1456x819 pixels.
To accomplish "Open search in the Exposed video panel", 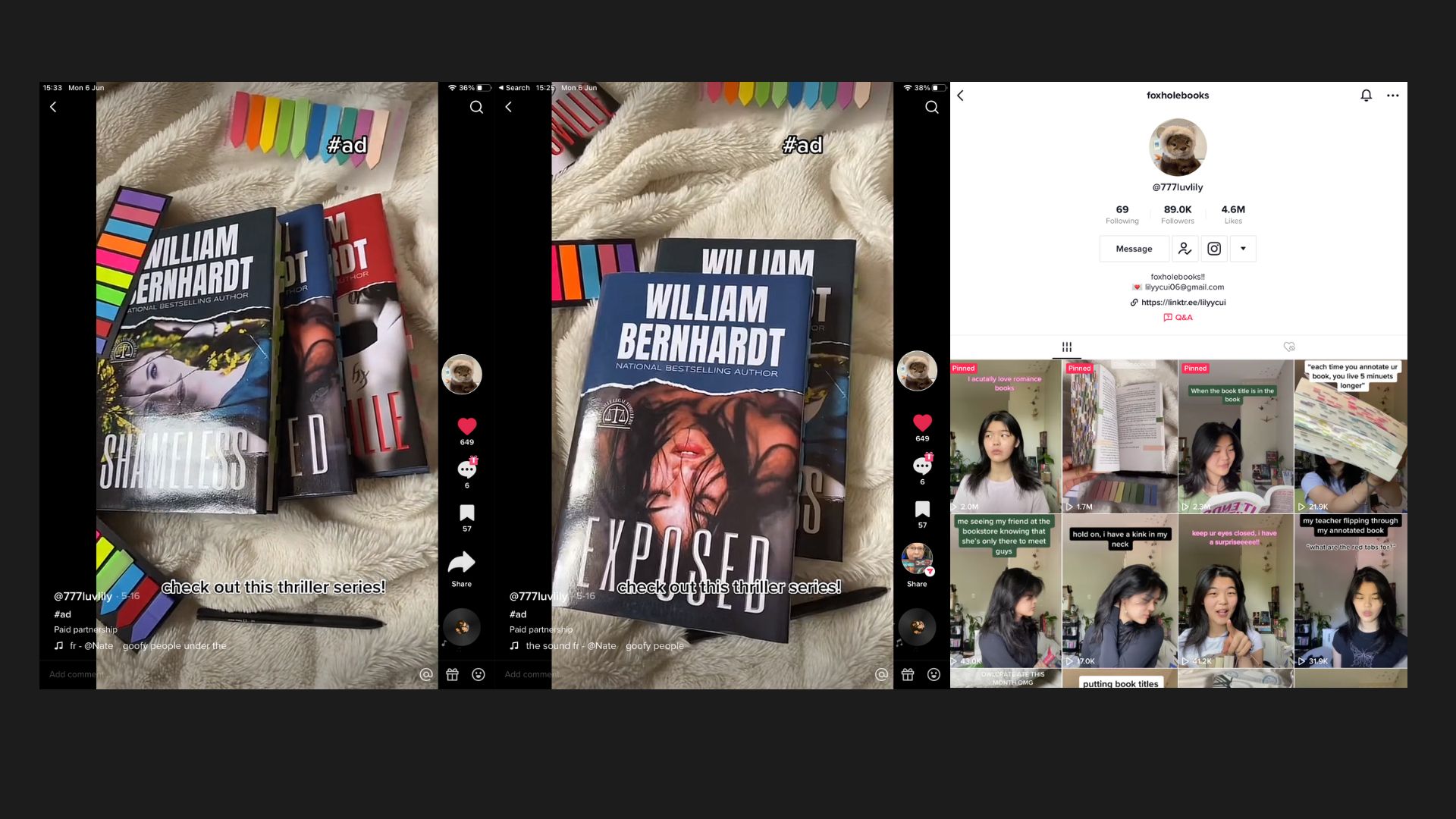I will (932, 107).
